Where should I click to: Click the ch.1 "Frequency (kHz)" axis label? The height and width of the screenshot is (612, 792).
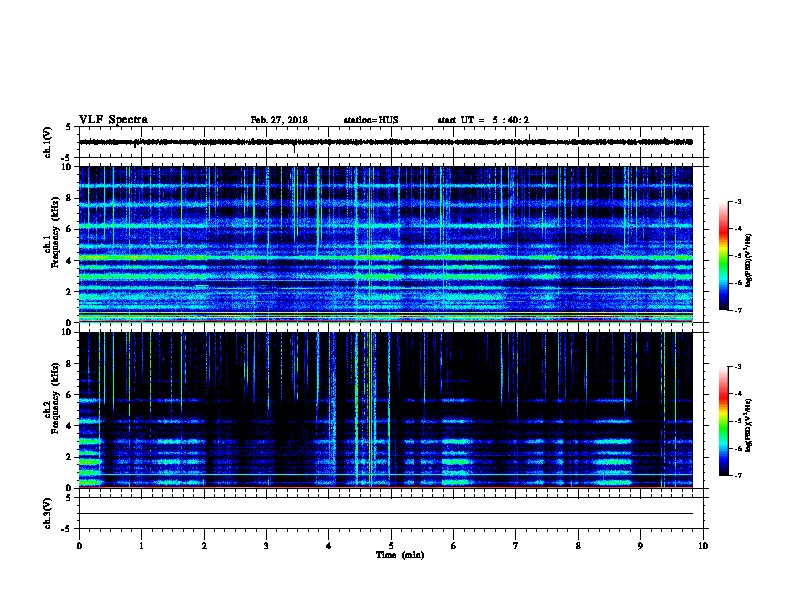point(55,232)
